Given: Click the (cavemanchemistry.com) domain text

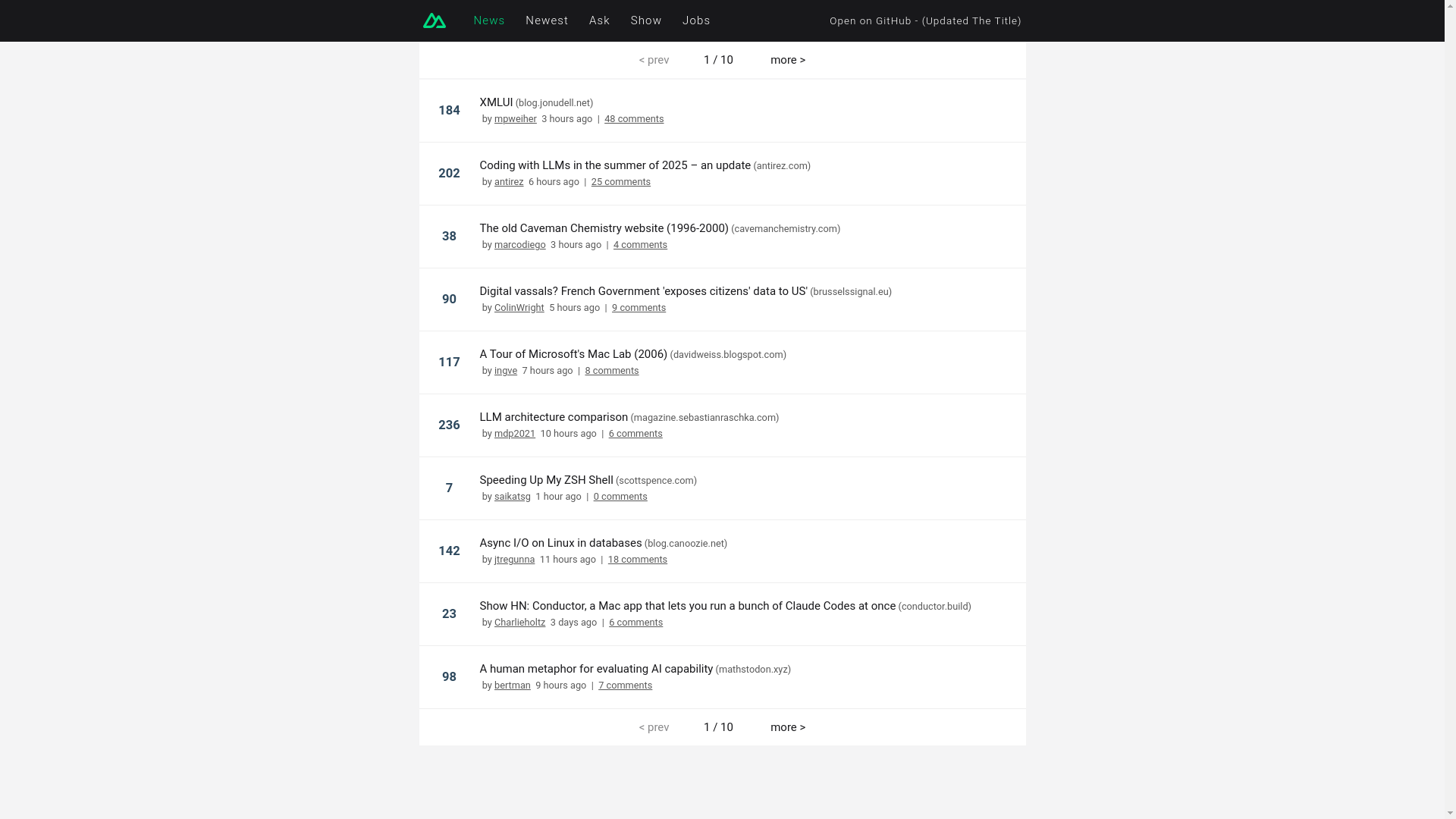Looking at the screenshot, I should click(x=786, y=229).
